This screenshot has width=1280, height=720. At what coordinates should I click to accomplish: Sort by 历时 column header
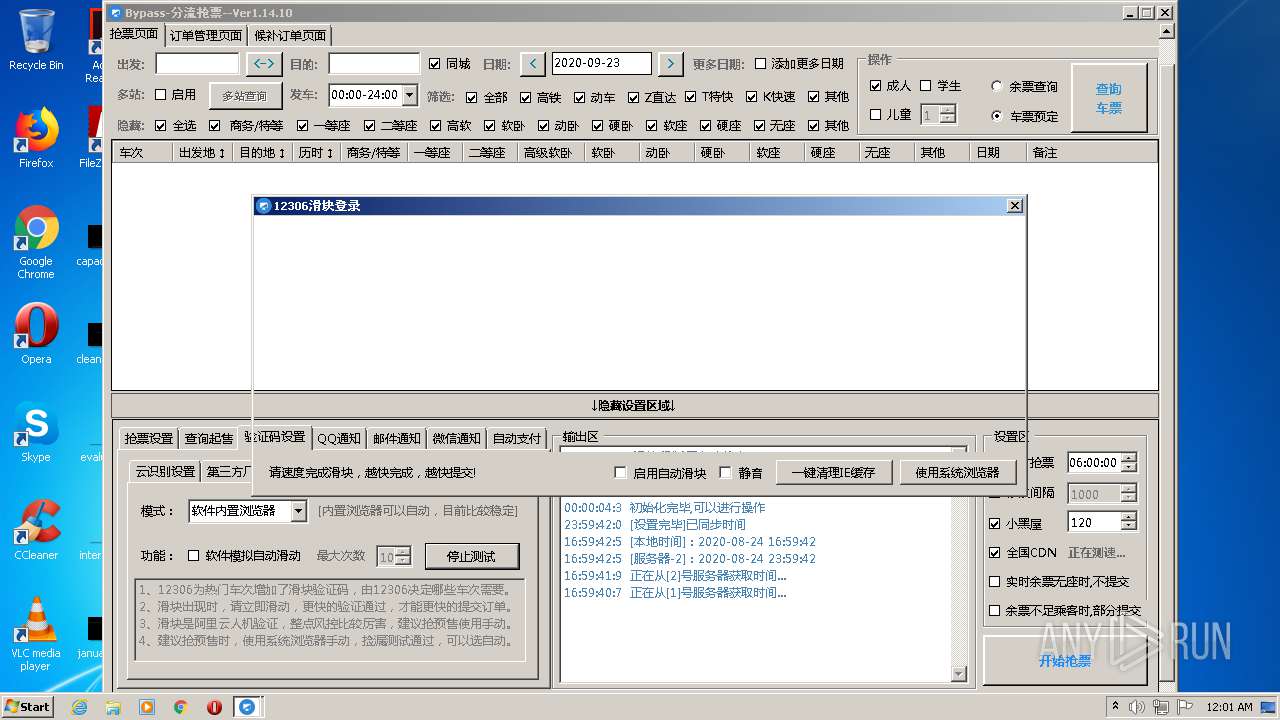coord(317,153)
